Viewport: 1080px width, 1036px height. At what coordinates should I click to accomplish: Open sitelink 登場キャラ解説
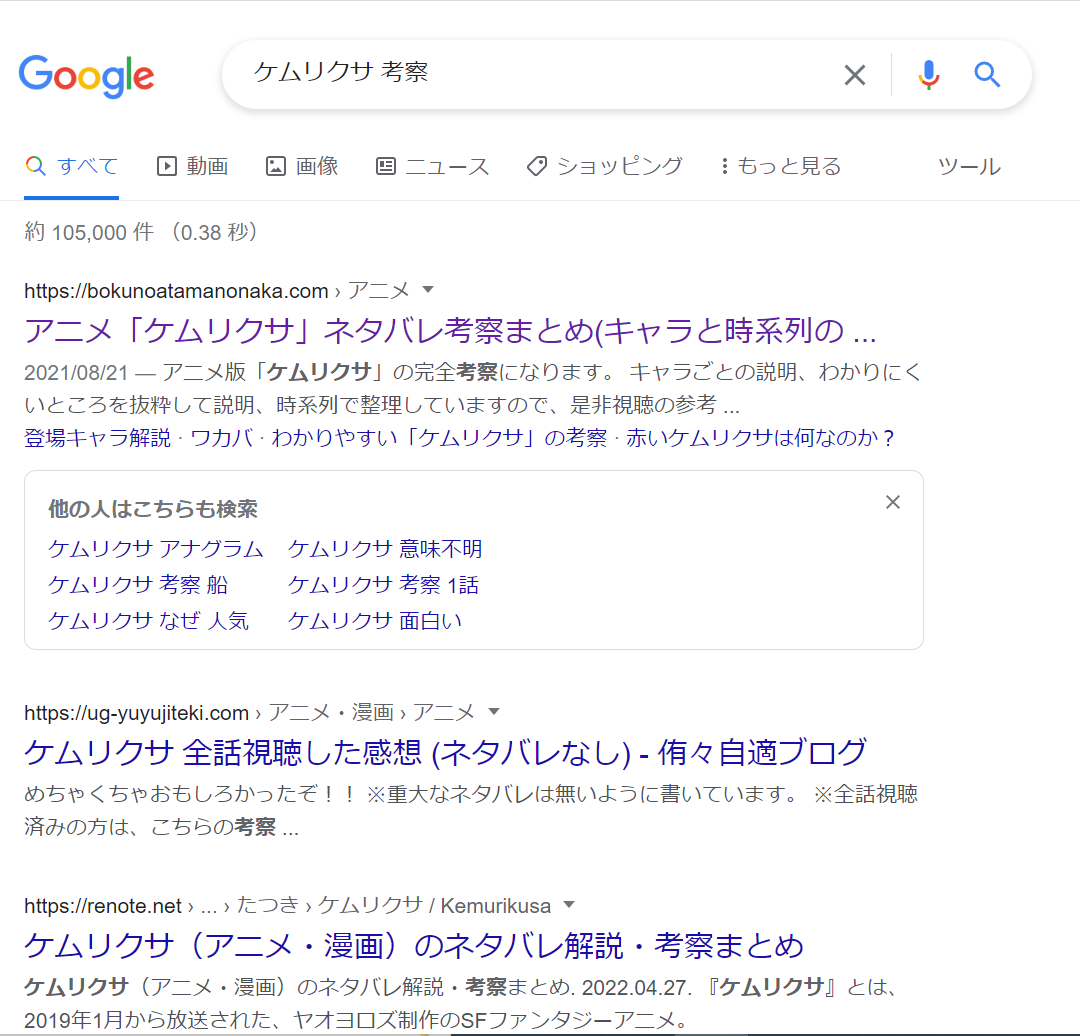pyautogui.click(x=97, y=437)
